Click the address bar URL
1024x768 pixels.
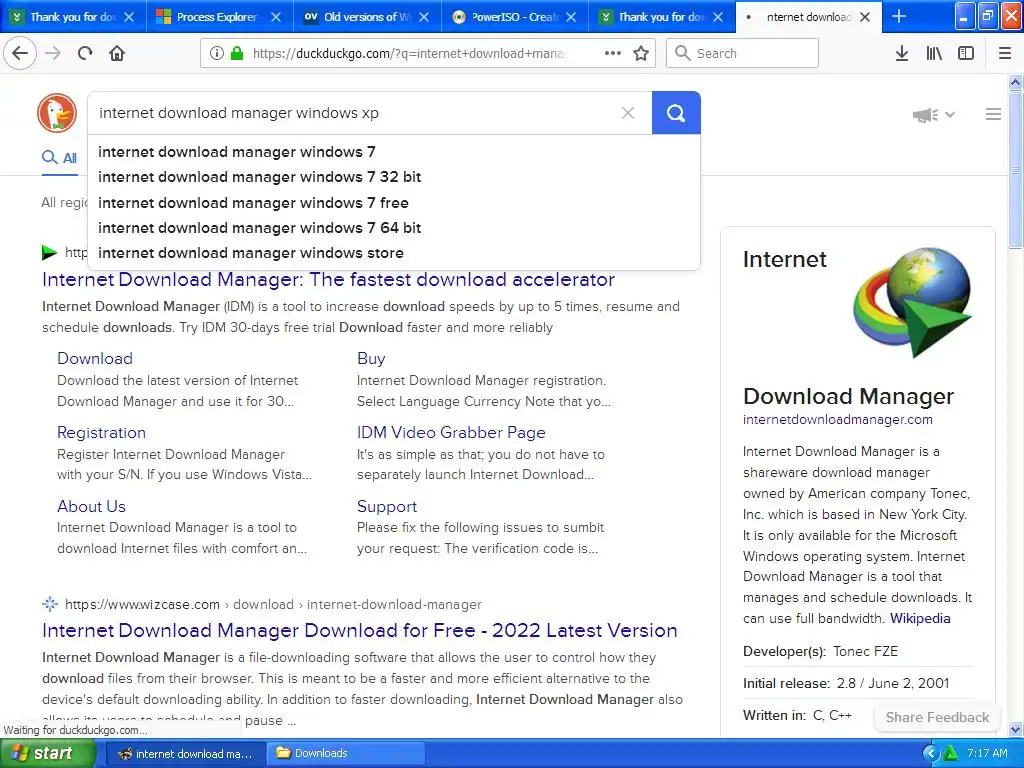point(409,53)
